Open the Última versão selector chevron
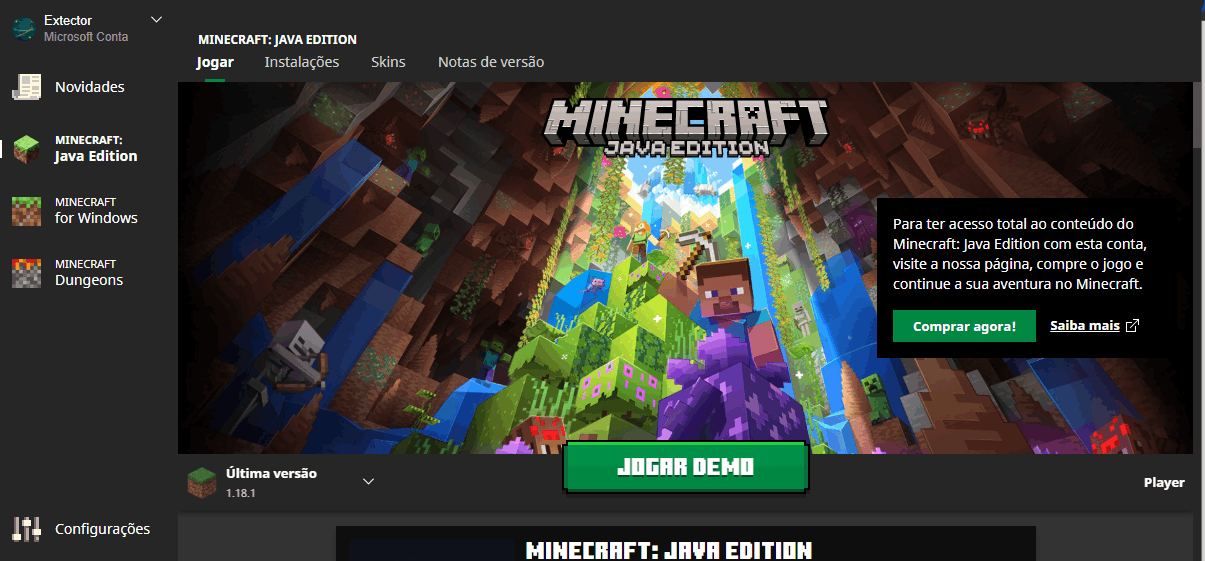 click(368, 481)
